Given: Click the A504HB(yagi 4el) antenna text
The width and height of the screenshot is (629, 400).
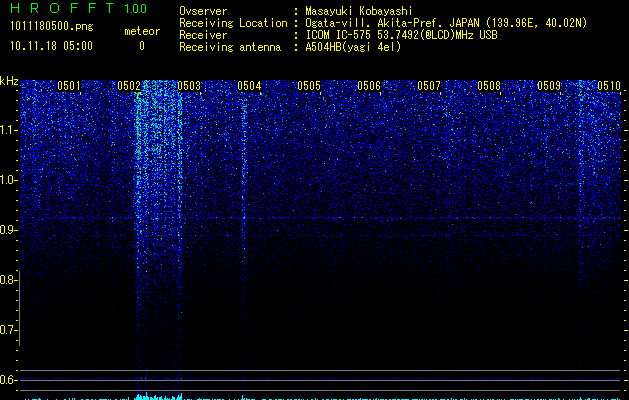Looking at the screenshot, I should [x=353, y=47].
